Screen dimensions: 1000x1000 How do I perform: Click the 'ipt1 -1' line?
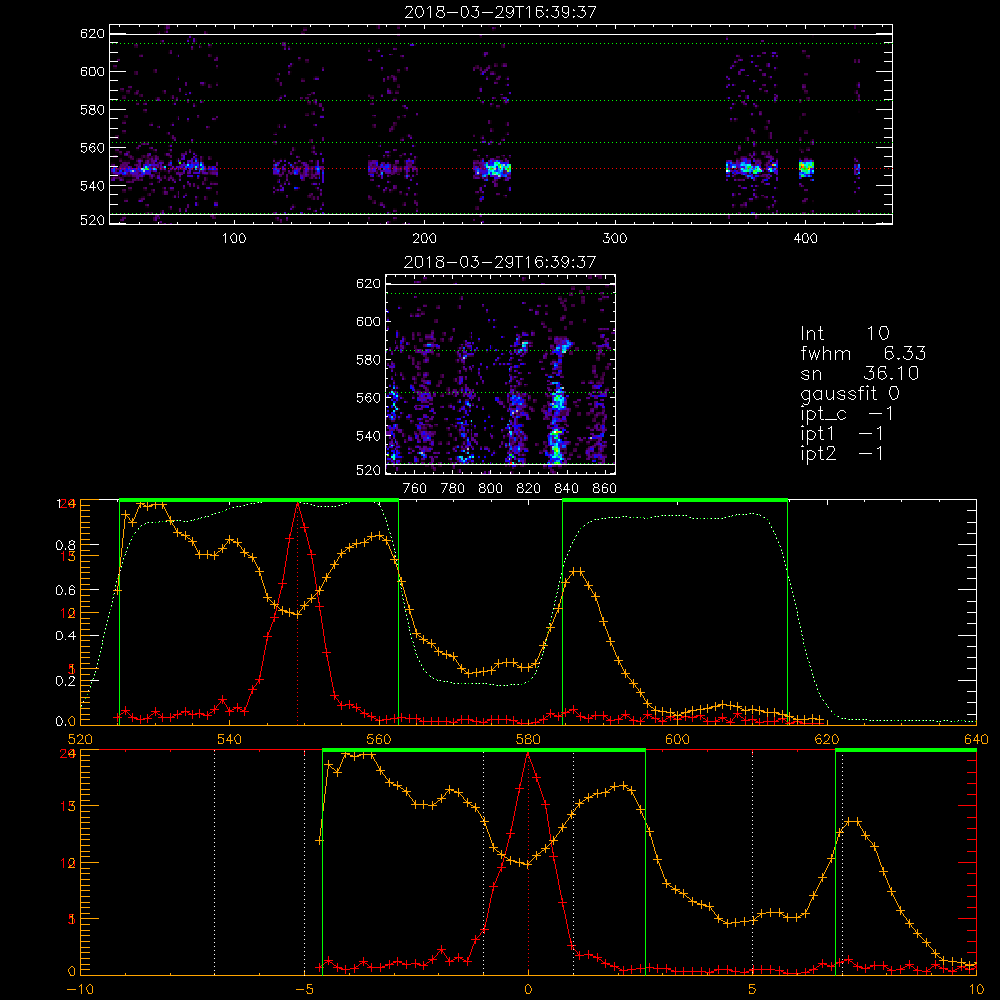842,434
